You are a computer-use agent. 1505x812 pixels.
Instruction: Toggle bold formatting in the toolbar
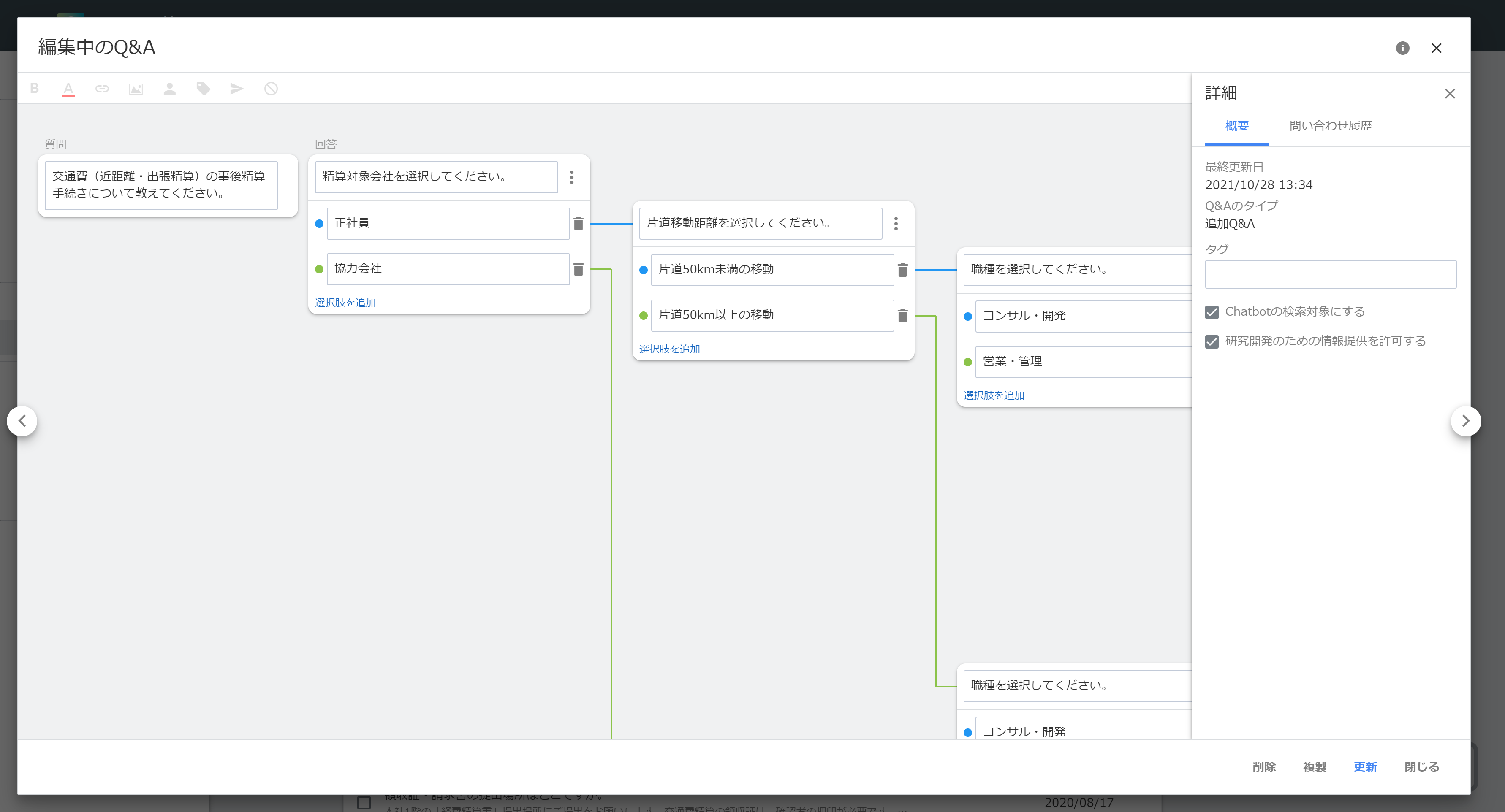[x=35, y=88]
